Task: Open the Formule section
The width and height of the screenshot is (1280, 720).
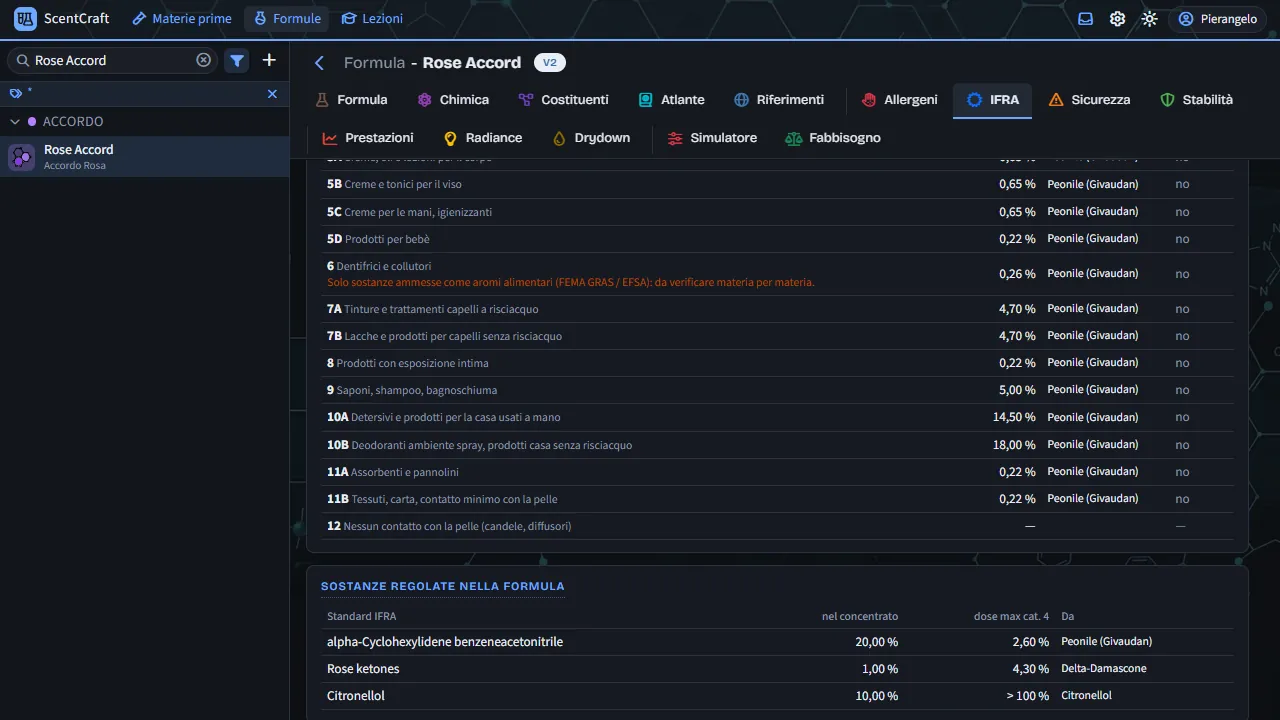Action: [x=287, y=19]
